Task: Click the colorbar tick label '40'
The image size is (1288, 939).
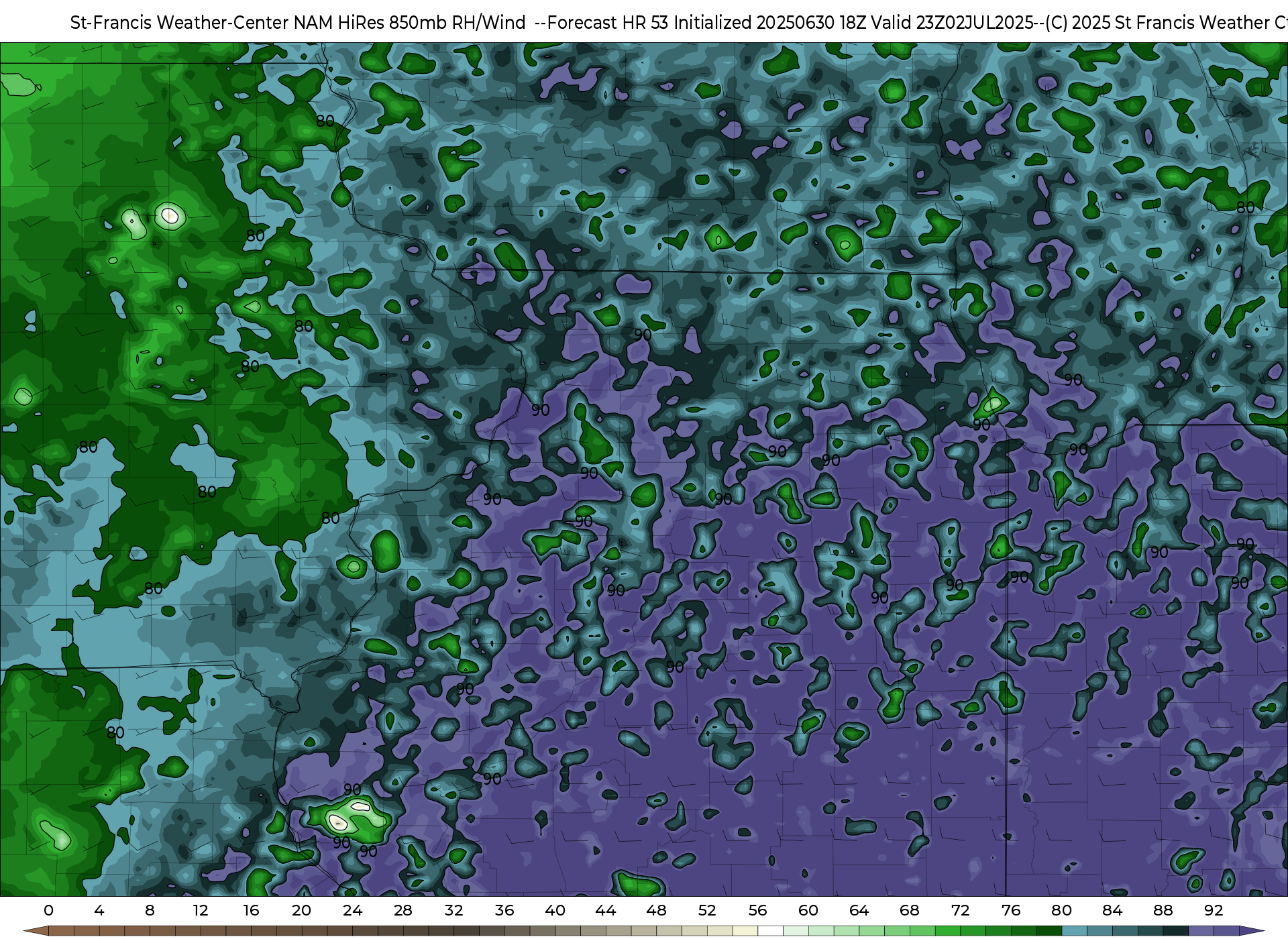Action: 555,910
